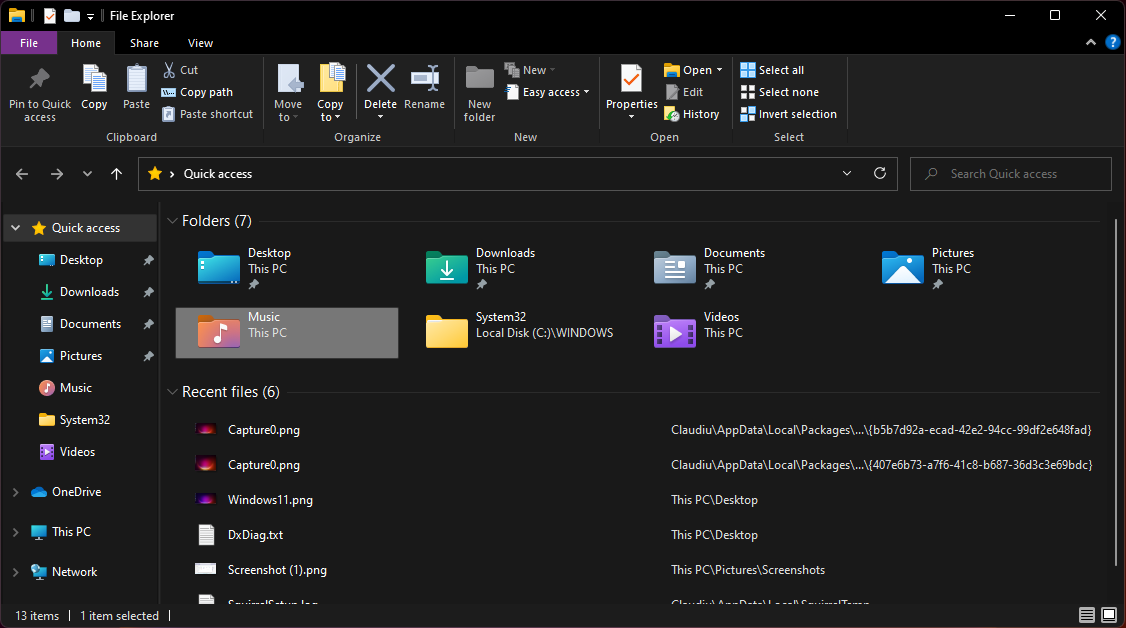Click Copy path in the ribbon
The height and width of the screenshot is (628, 1126).
197,92
